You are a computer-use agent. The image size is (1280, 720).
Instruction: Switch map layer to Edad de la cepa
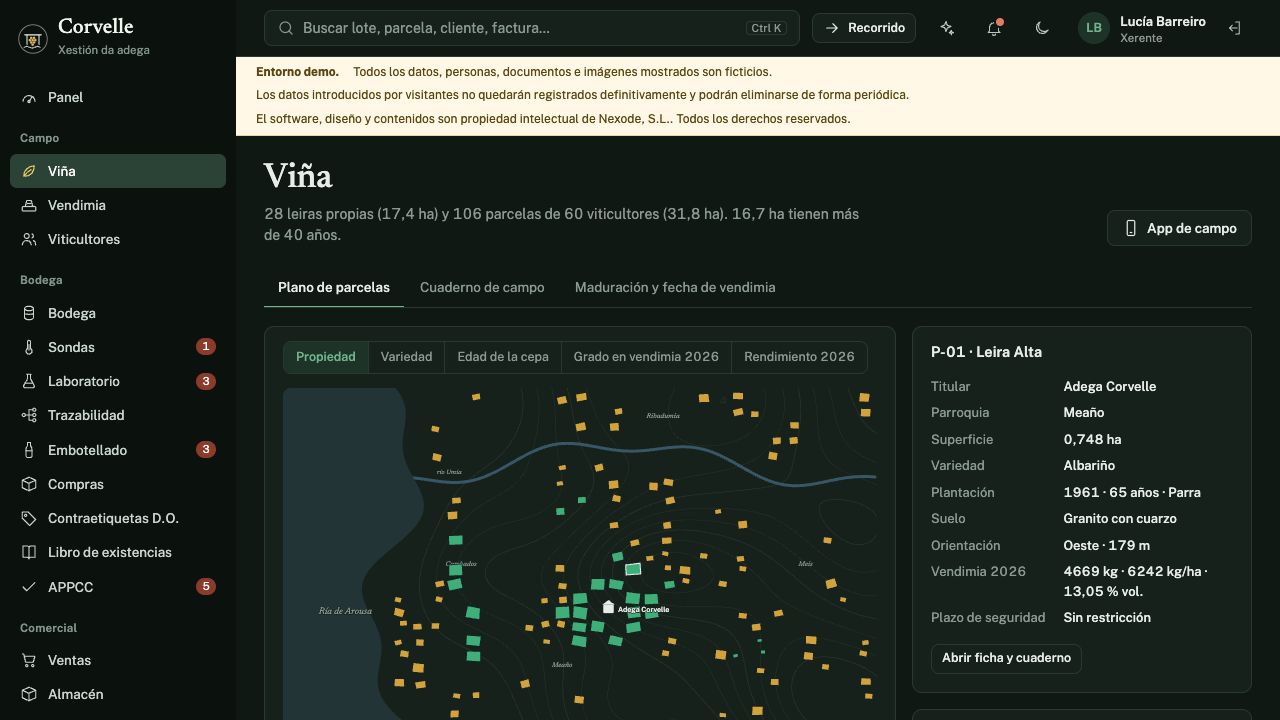coord(503,357)
